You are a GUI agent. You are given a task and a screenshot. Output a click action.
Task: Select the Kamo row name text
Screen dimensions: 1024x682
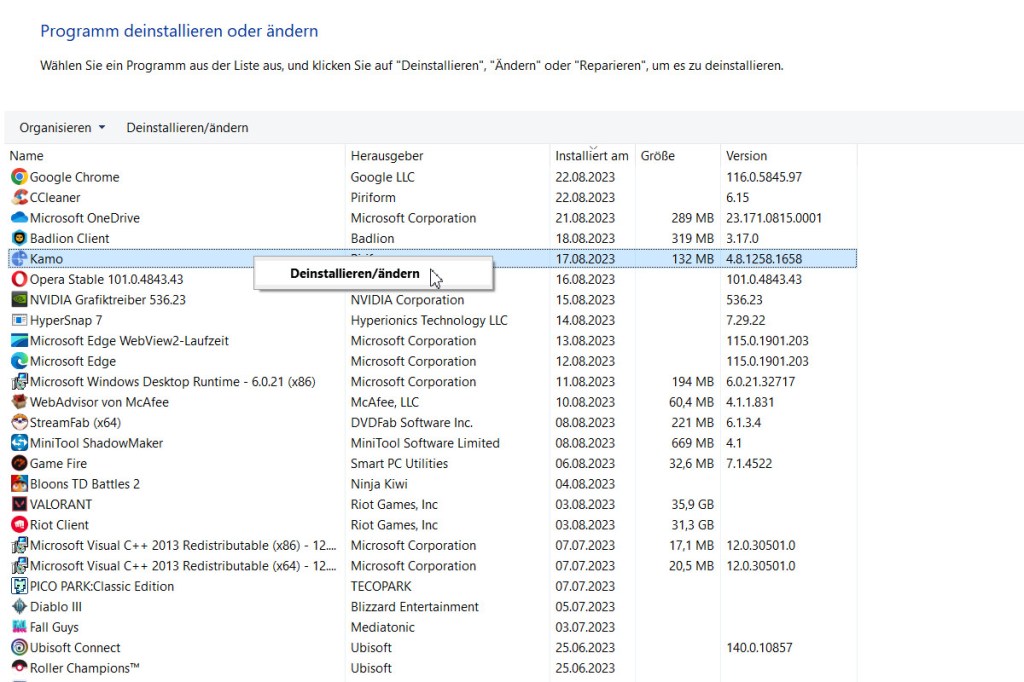tap(46, 259)
